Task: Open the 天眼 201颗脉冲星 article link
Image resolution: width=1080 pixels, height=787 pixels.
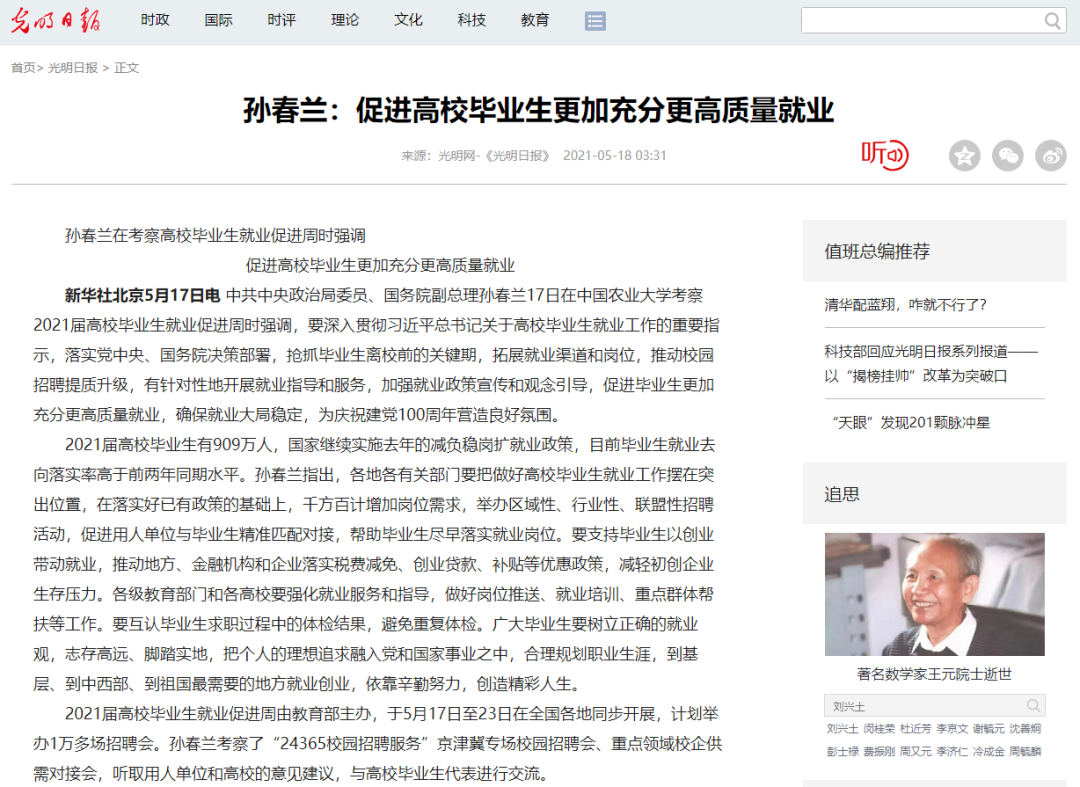Action: 907,423
